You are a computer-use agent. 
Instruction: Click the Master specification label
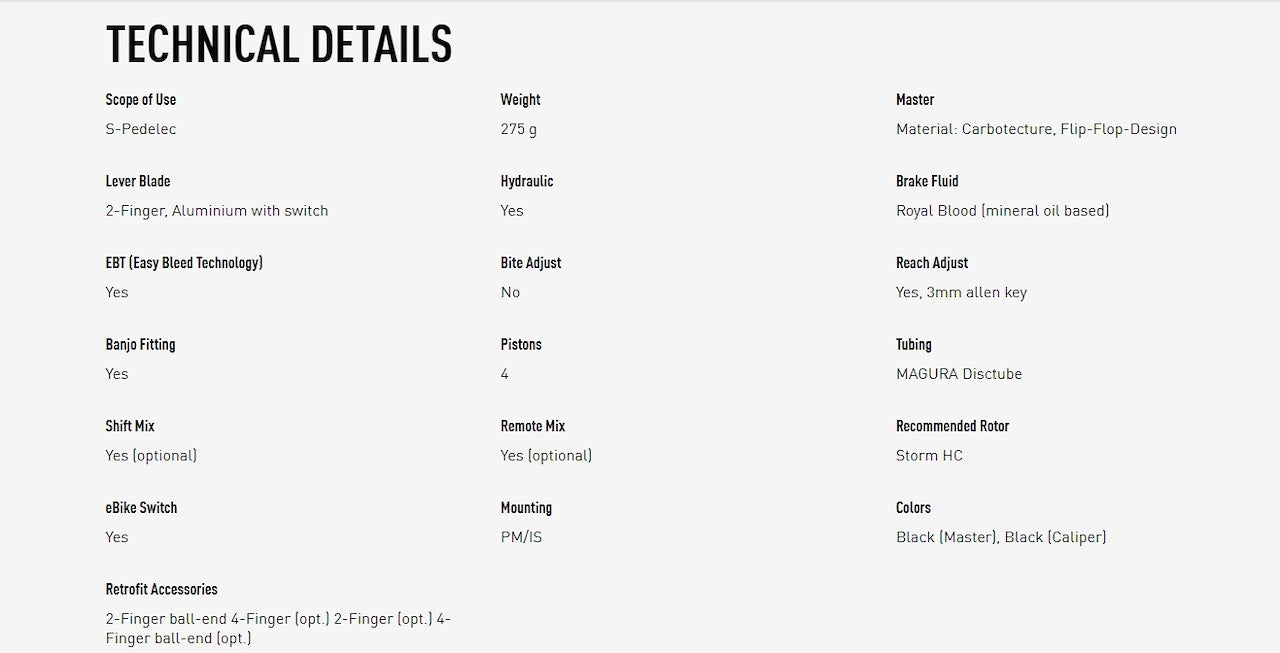coord(915,100)
